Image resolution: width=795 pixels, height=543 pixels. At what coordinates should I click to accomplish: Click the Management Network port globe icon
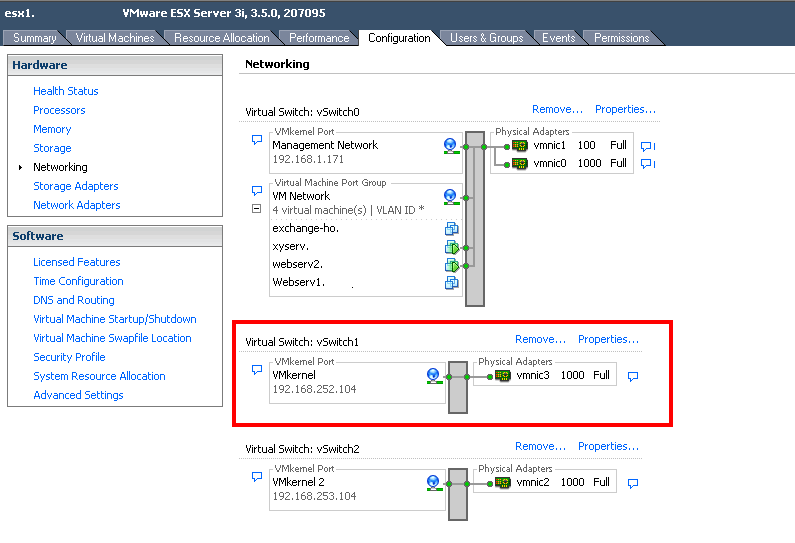450,146
